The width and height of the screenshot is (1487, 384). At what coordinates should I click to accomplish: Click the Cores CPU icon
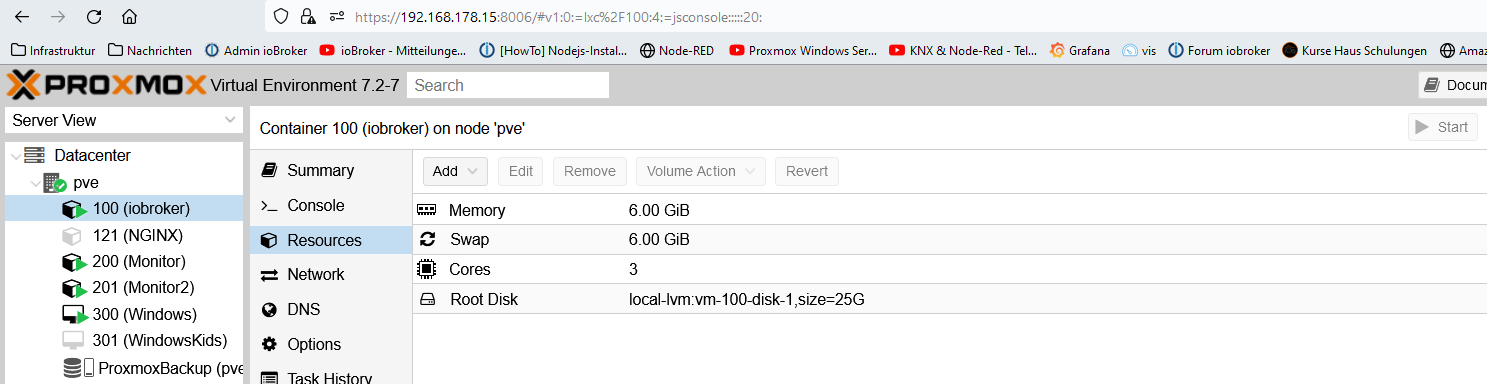(427, 269)
